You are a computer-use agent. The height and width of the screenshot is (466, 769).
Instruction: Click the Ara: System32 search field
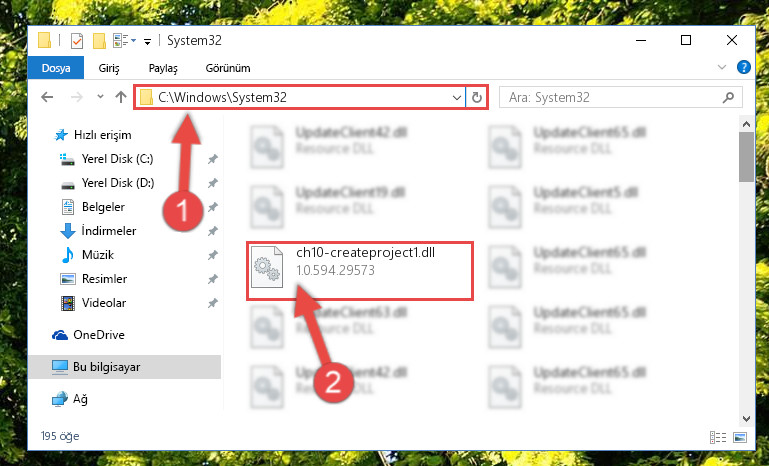coord(611,98)
